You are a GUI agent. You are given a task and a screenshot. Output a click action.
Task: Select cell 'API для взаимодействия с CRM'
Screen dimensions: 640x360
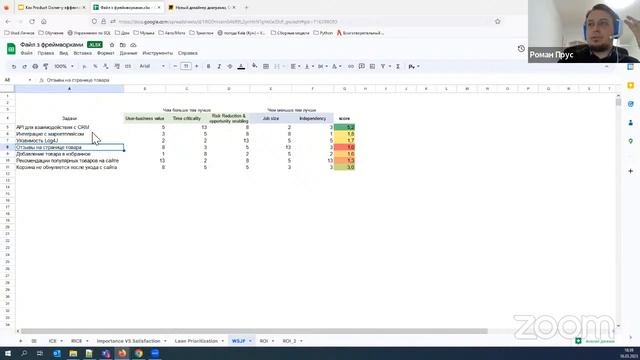point(69,127)
